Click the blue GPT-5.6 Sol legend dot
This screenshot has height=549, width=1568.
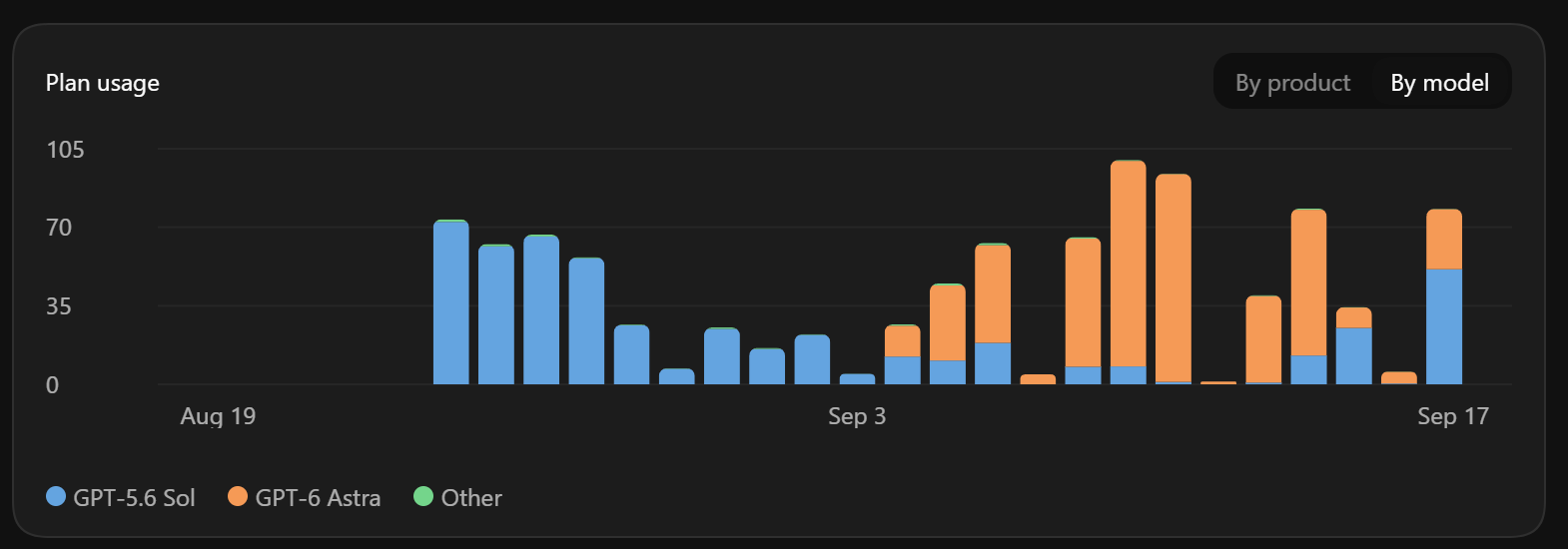(x=56, y=496)
